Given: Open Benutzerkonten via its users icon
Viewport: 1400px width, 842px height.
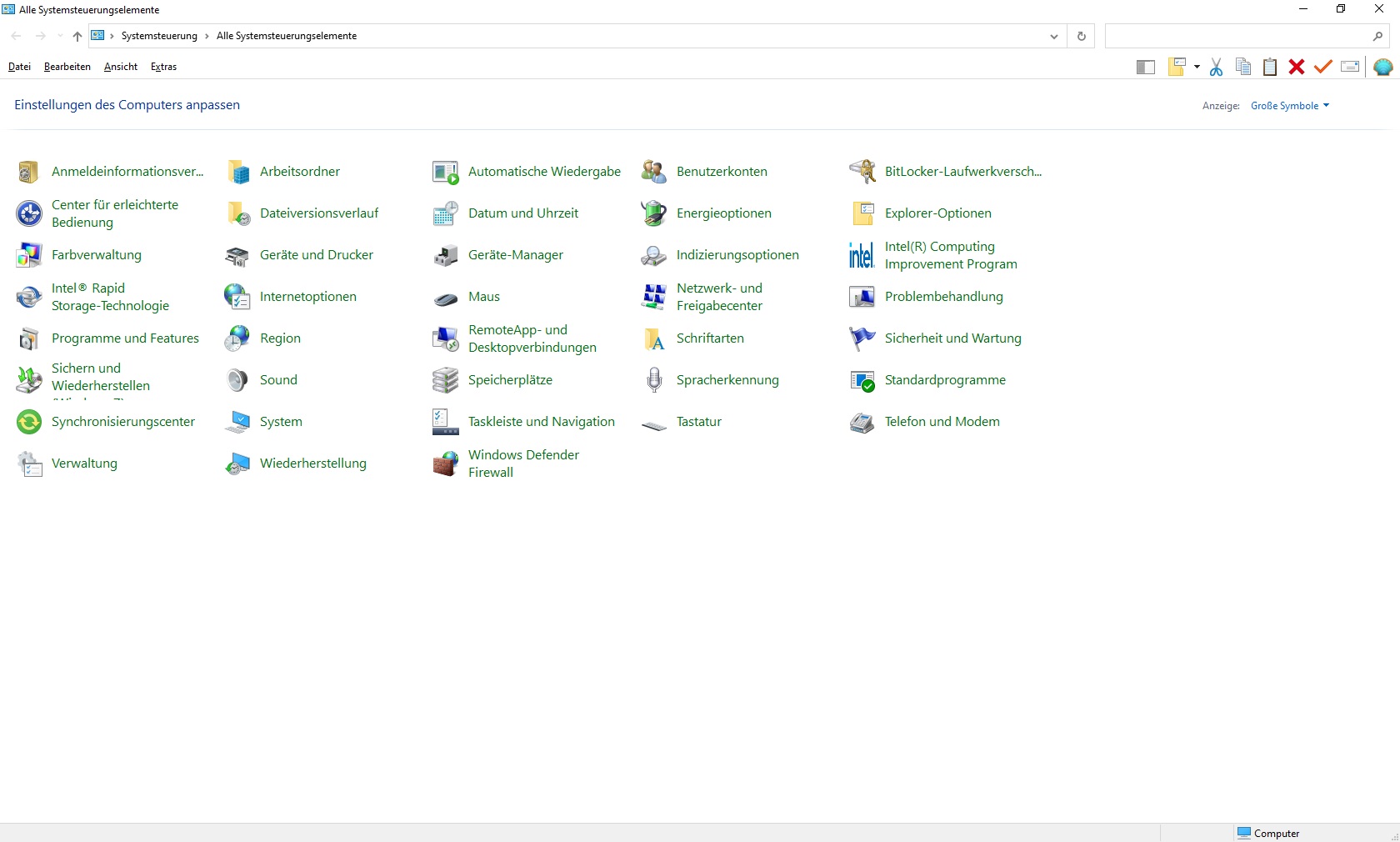Looking at the screenshot, I should (654, 172).
